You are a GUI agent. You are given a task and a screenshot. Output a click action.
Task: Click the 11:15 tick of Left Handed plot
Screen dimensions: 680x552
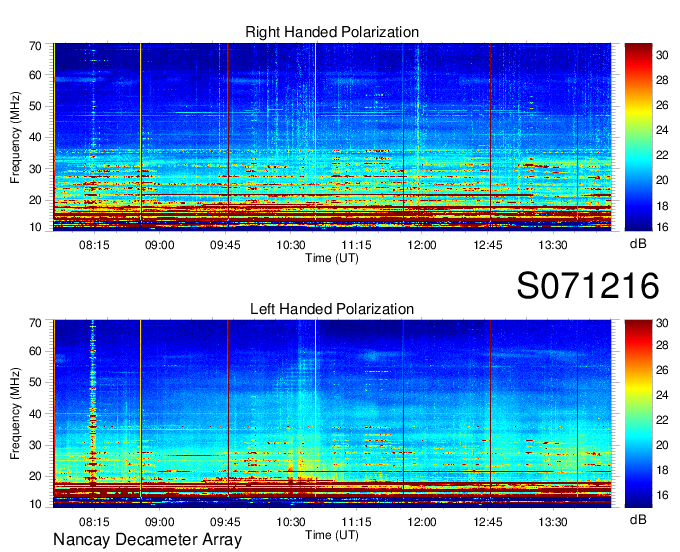tap(356, 522)
